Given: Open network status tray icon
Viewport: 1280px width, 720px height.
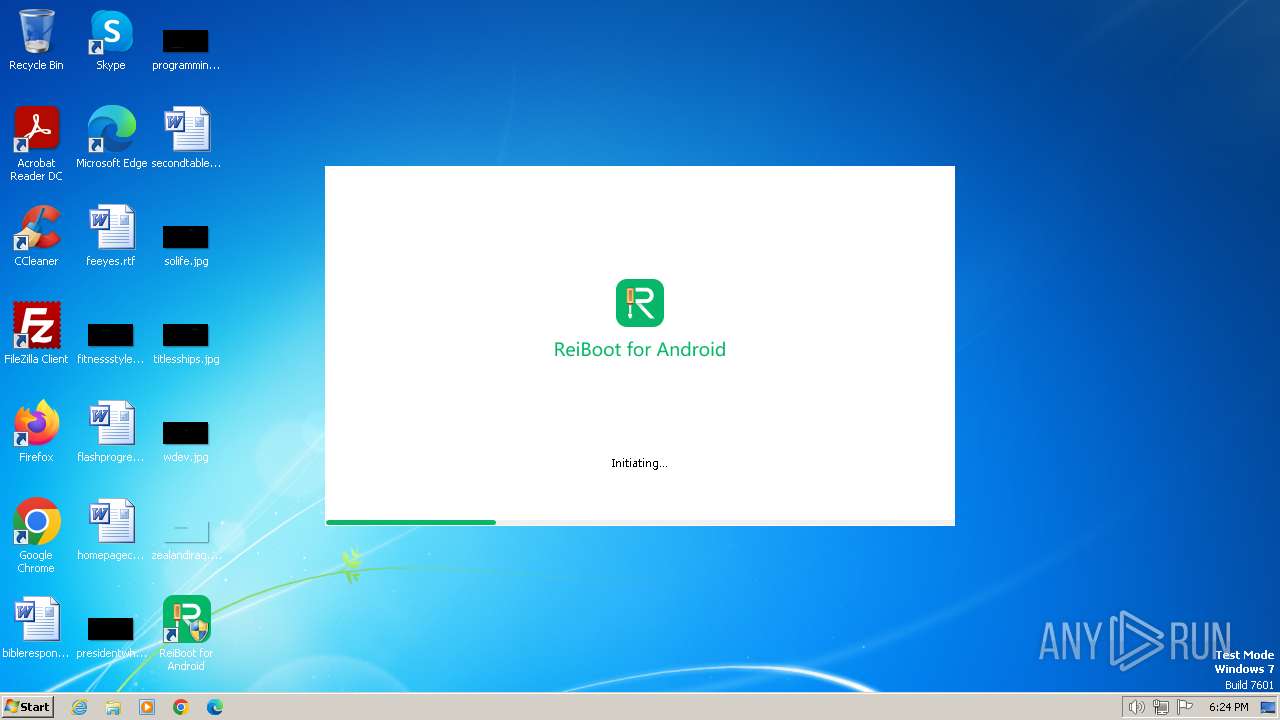Looking at the screenshot, I should (x=1160, y=707).
